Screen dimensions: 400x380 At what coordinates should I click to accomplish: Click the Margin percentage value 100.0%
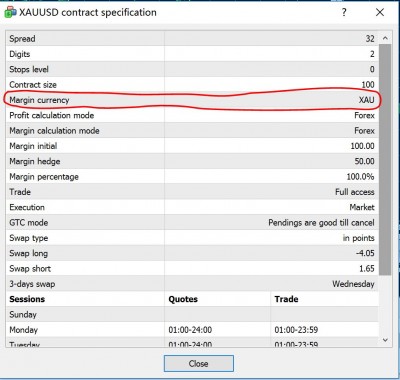click(x=360, y=177)
